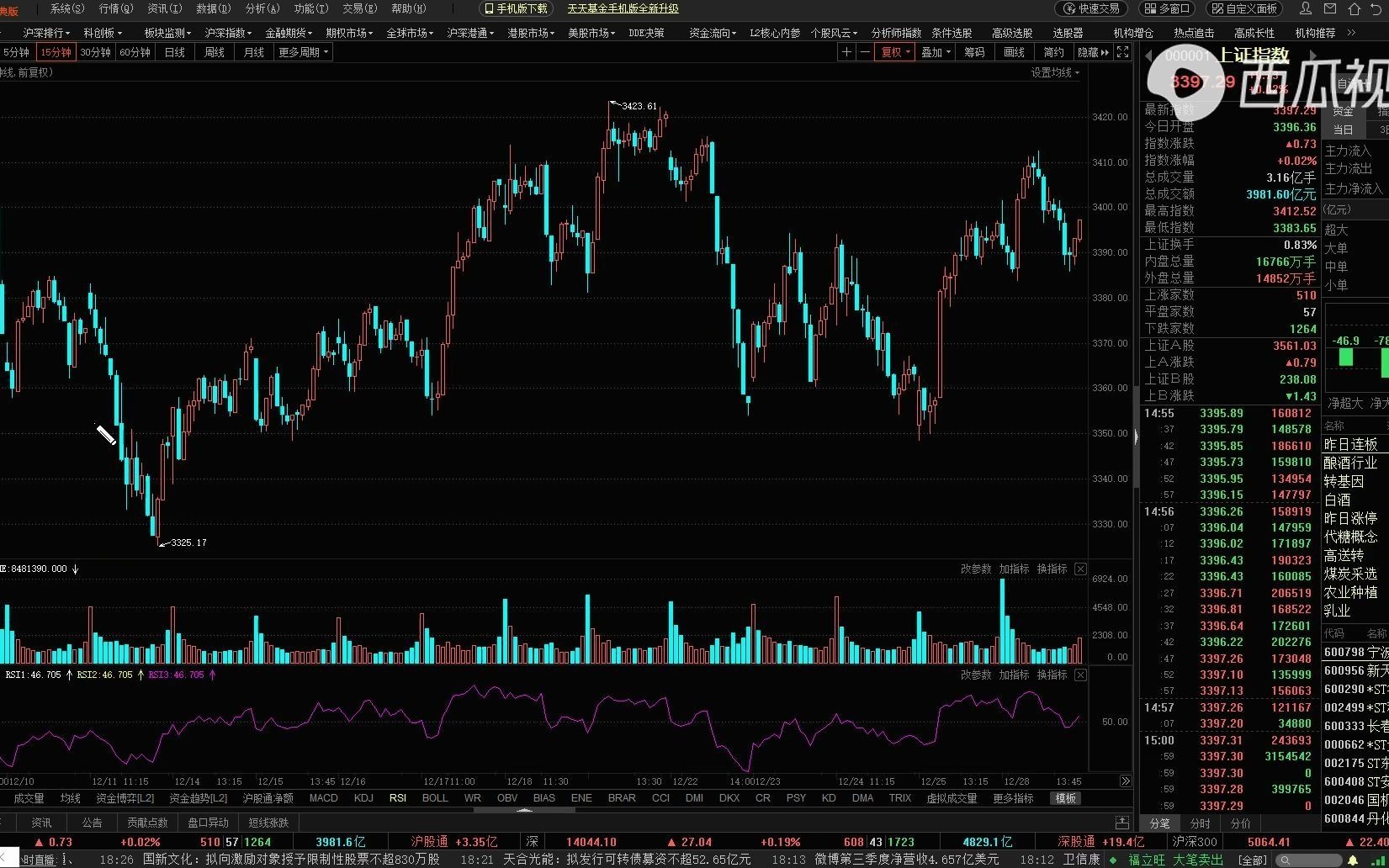This screenshot has width=1389, height=868.
Task: Switch to 分价 tab in tick panel
Action: [x=1240, y=823]
